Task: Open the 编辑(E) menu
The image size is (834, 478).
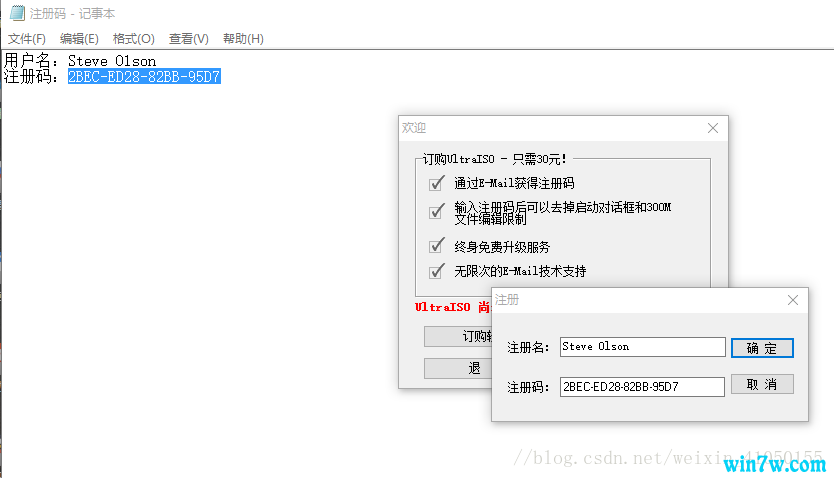Action: 79,39
